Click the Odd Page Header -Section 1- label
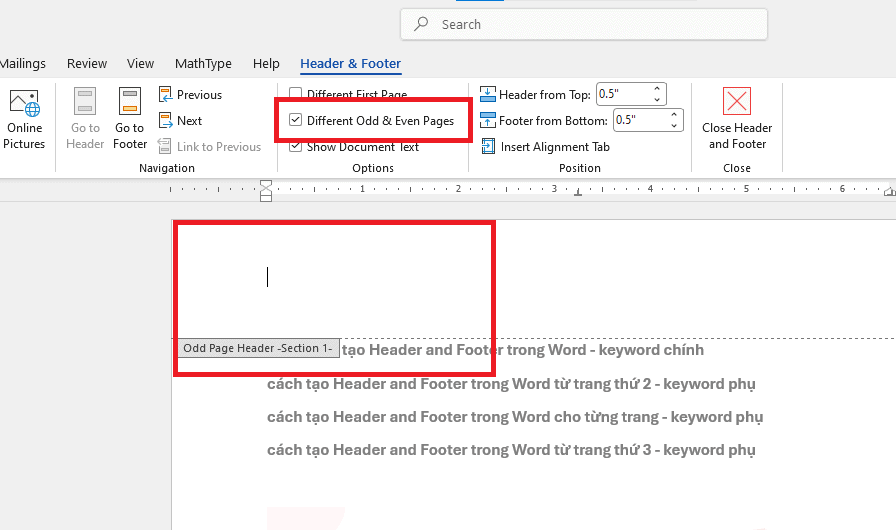Viewport: 896px width, 530px height. [258, 348]
